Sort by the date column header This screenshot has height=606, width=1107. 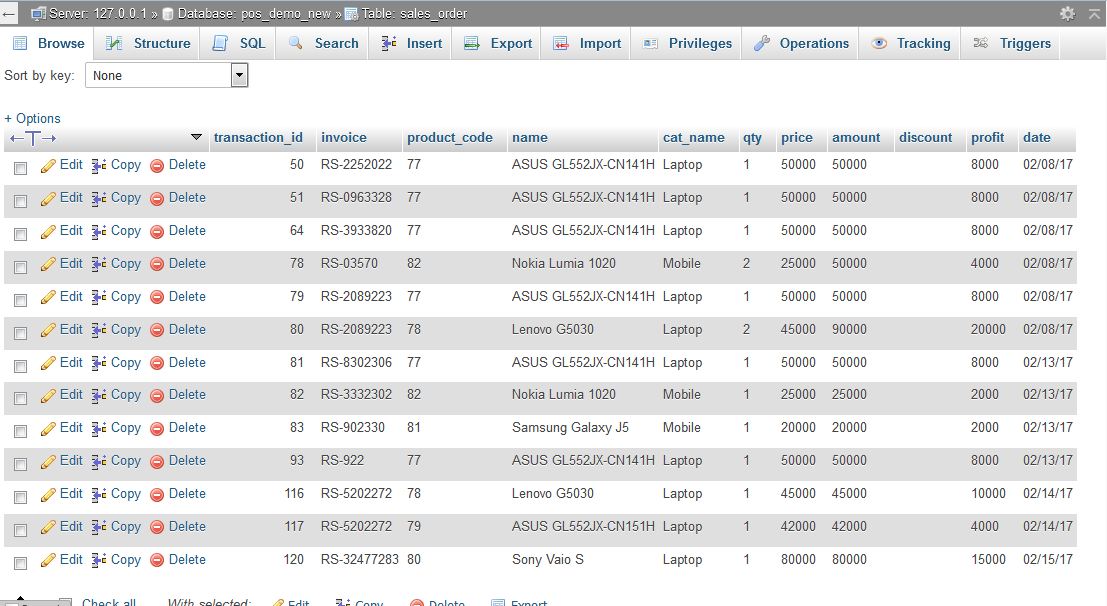click(x=1036, y=138)
